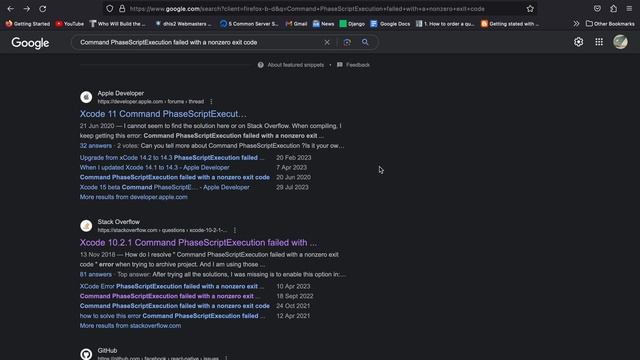Screen dimensions: 640x360
Task: Show more bookmarks with the double chevron
Action: pos(576,24)
